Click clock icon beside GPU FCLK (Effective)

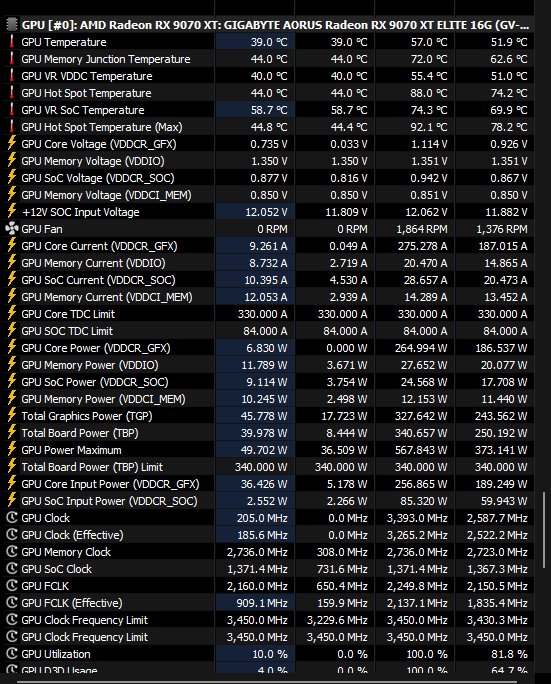12,603
